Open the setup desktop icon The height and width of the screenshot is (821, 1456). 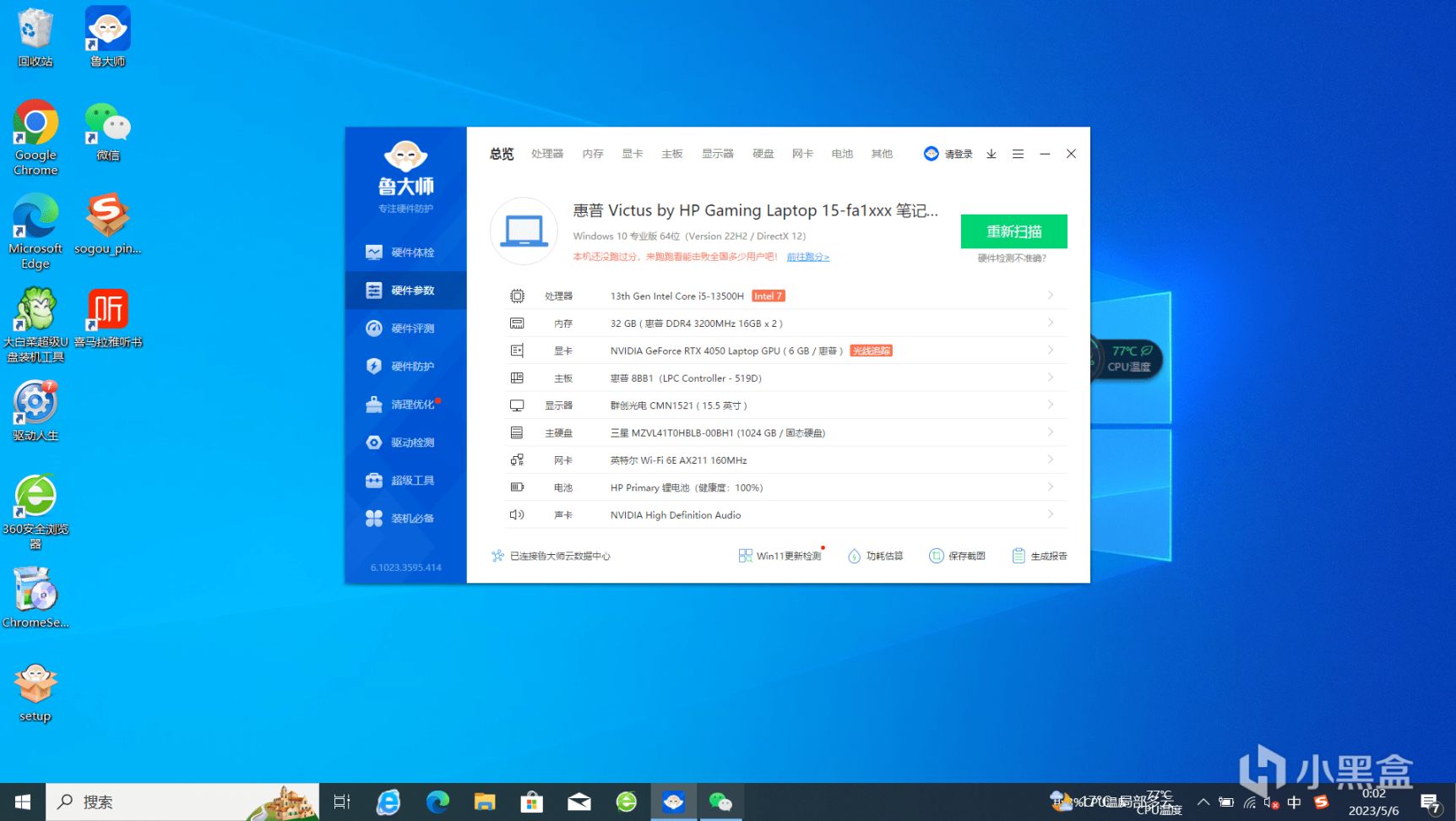(x=35, y=693)
